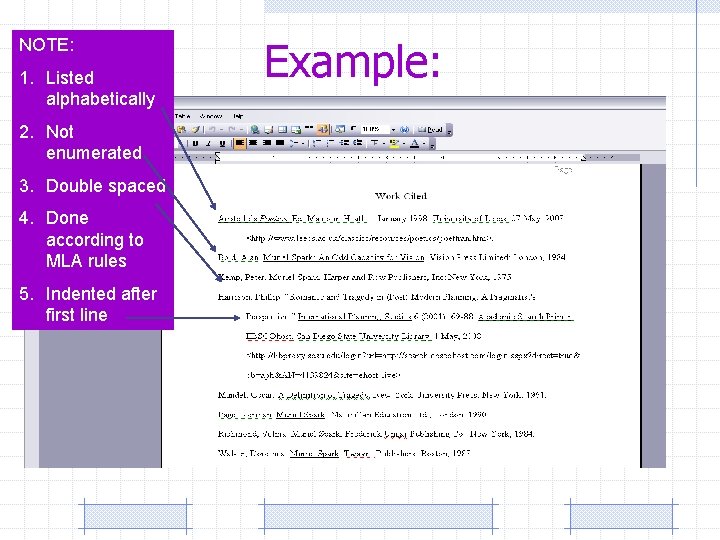Open the Table menu
This screenshot has height=540, width=720.
[x=182, y=116]
